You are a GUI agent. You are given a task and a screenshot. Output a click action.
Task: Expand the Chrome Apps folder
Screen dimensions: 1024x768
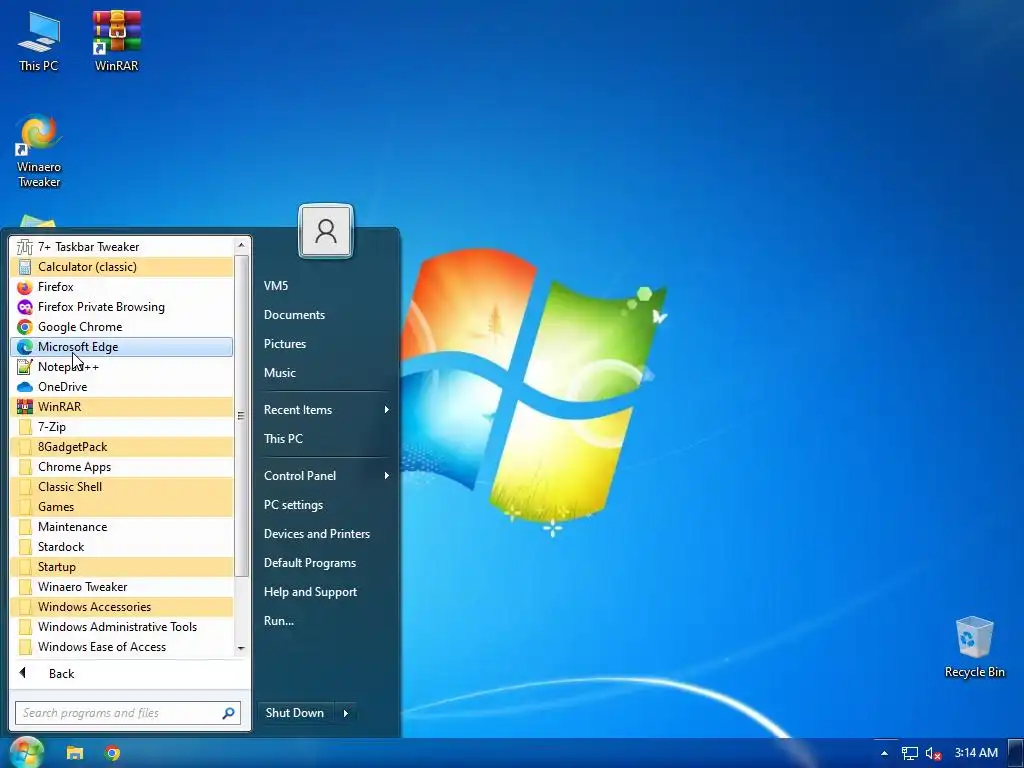click(x=122, y=467)
